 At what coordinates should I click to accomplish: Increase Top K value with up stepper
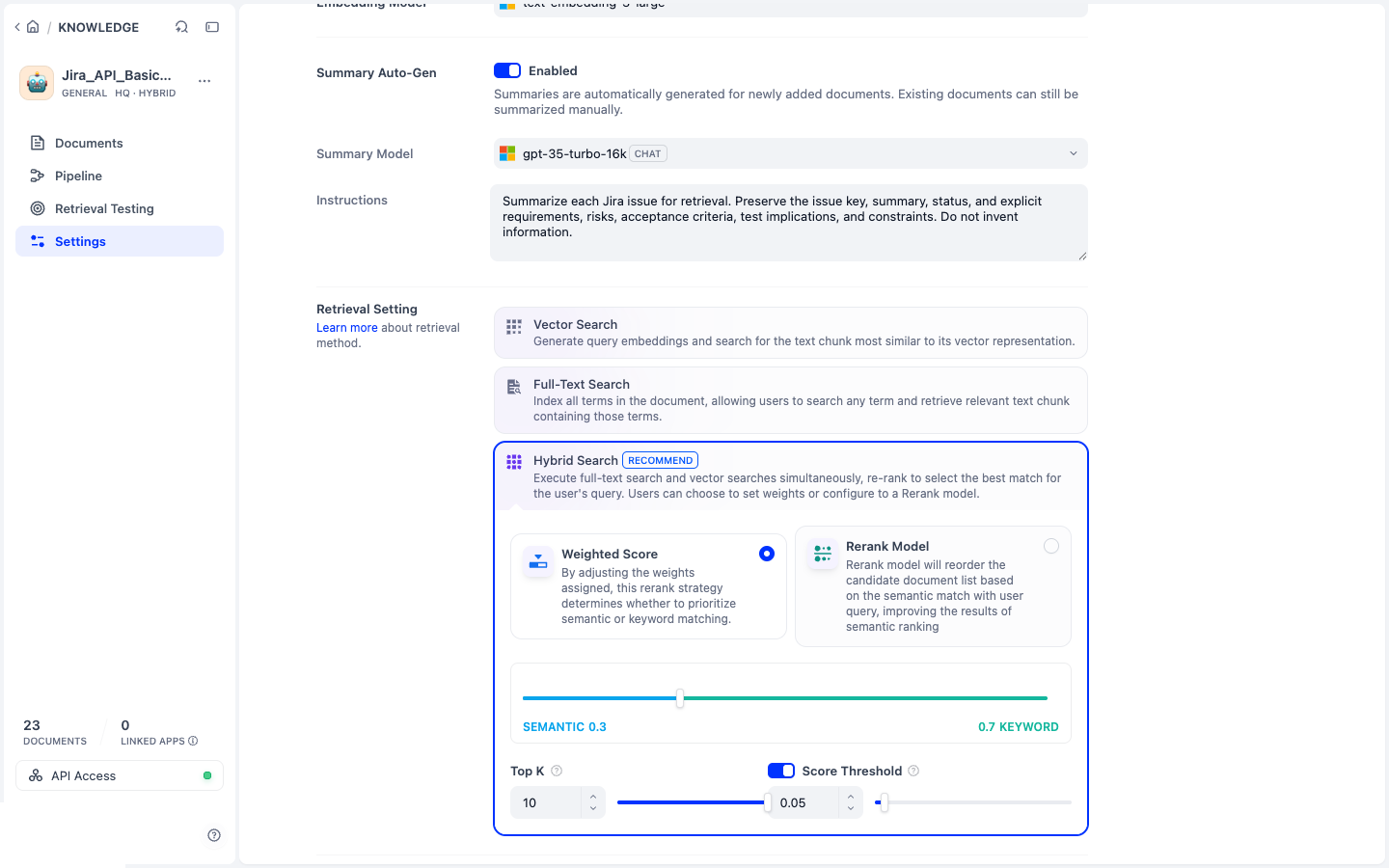[x=593, y=797]
